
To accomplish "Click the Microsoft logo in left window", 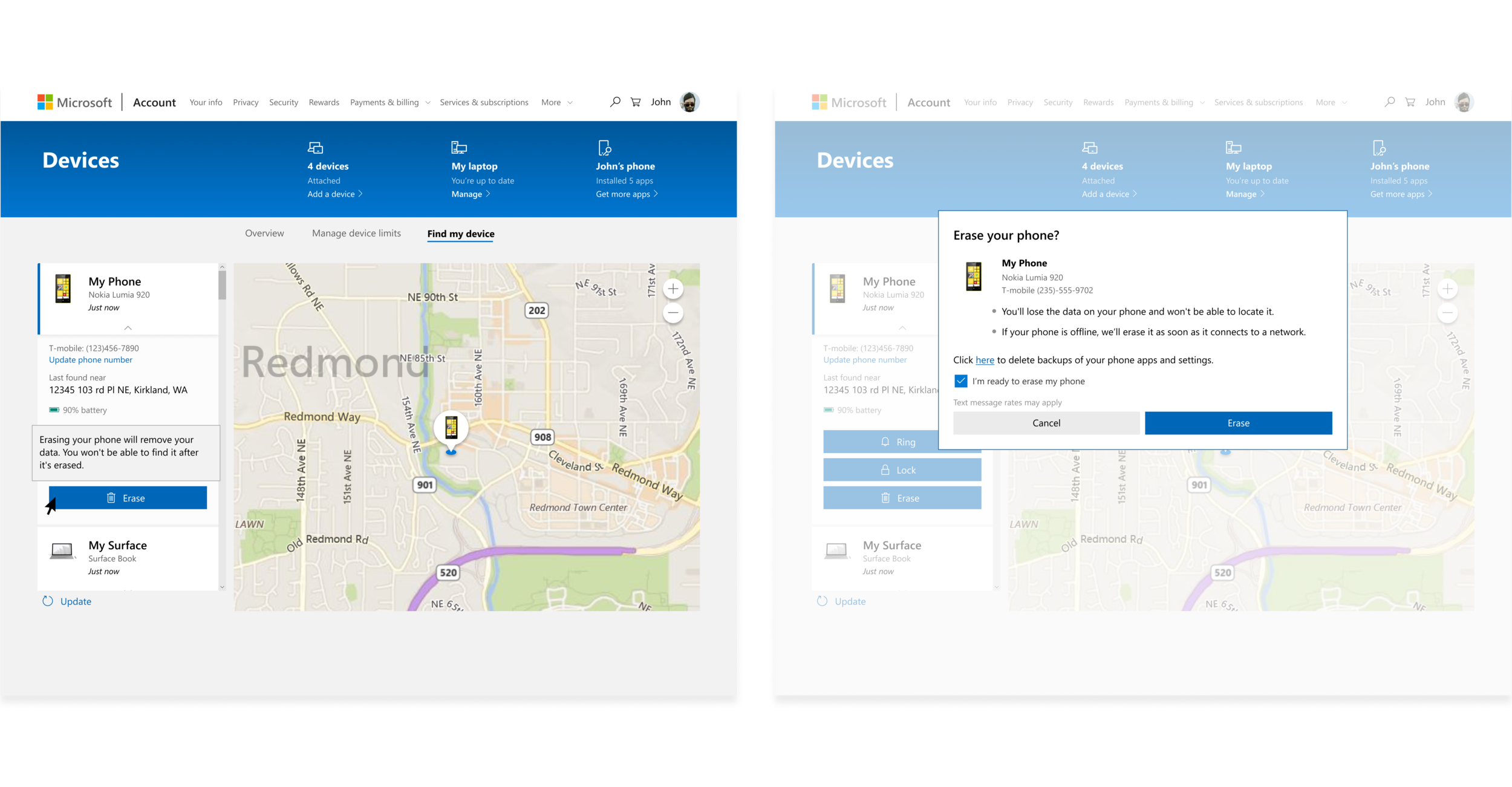I will [x=74, y=102].
